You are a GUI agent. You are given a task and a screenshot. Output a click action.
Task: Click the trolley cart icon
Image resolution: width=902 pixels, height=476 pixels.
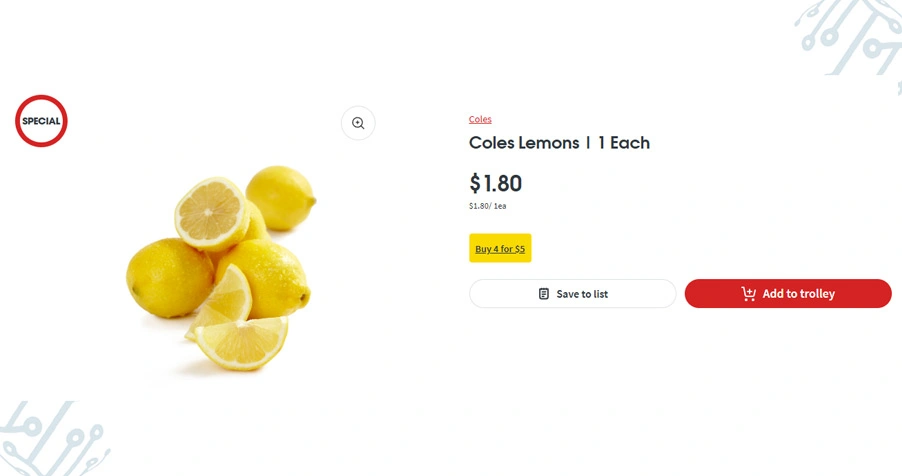(748, 294)
